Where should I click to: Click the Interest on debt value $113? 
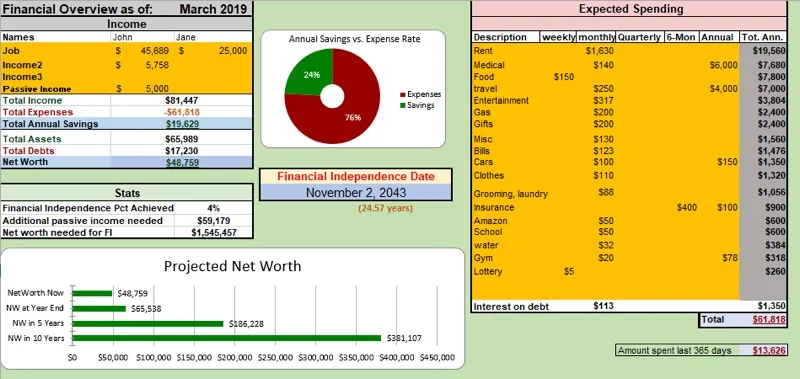point(604,307)
